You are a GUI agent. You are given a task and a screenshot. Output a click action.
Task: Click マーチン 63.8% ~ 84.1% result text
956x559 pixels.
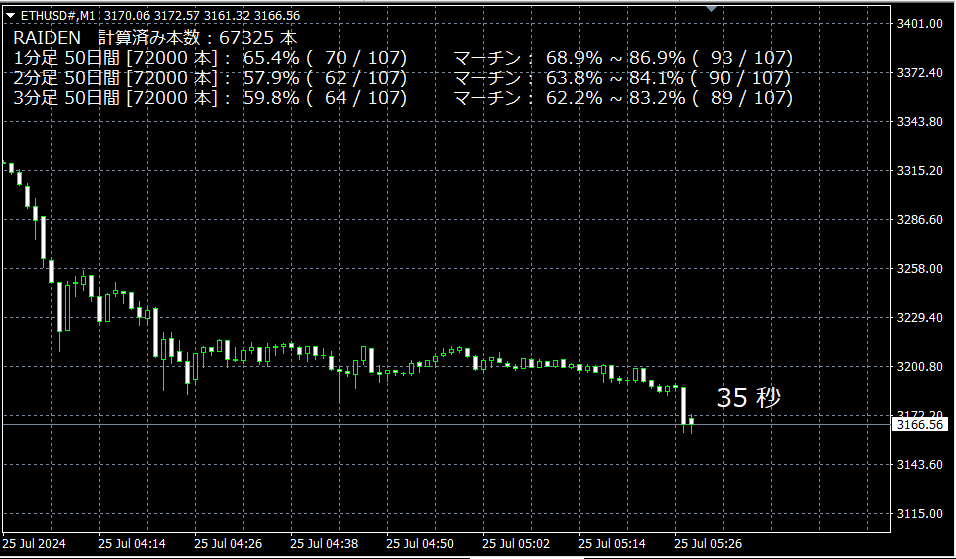623,78
